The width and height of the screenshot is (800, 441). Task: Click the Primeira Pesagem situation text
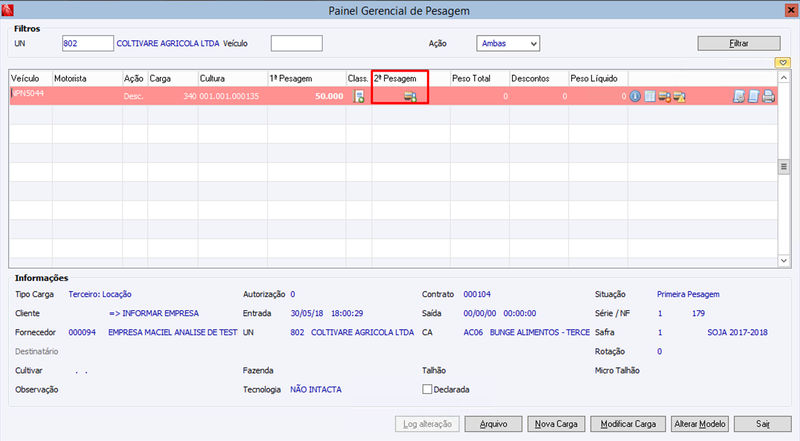pyautogui.click(x=688, y=295)
